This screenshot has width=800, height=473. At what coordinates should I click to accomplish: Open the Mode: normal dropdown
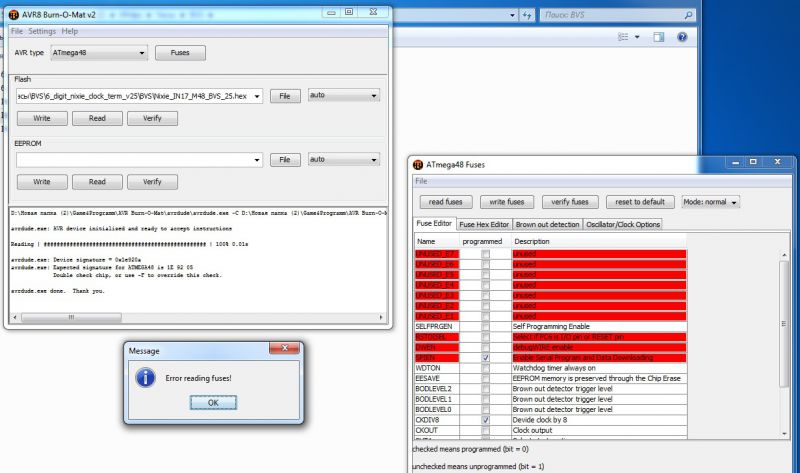tap(711, 201)
